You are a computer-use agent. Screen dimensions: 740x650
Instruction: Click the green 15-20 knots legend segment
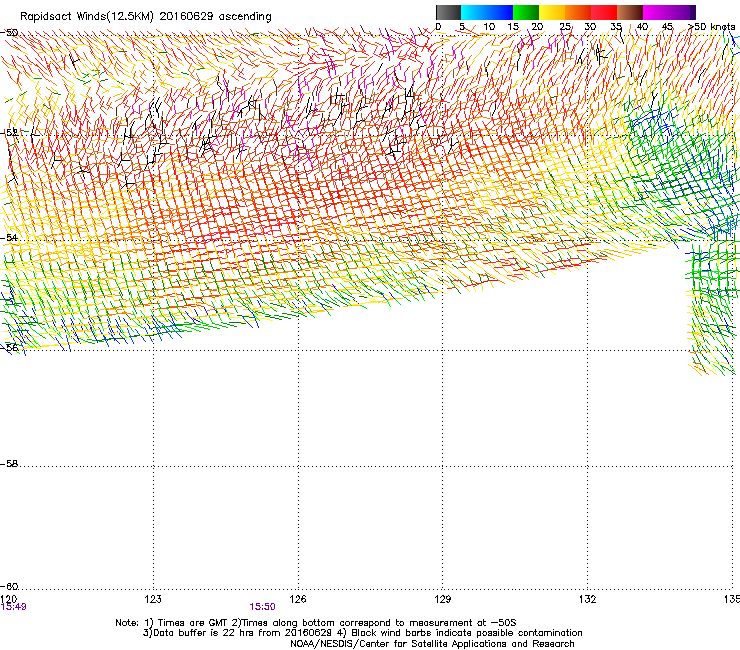coord(526,12)
